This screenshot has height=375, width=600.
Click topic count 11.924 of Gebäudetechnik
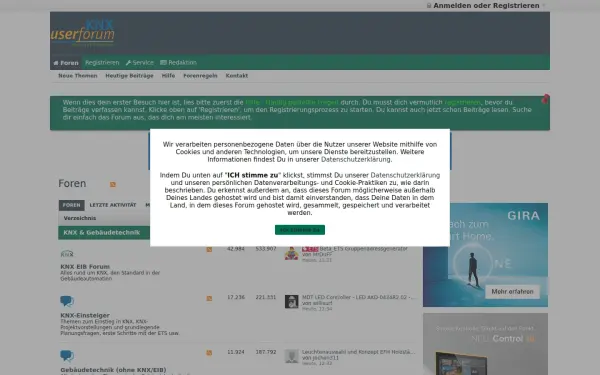click(x=236, y=352)
